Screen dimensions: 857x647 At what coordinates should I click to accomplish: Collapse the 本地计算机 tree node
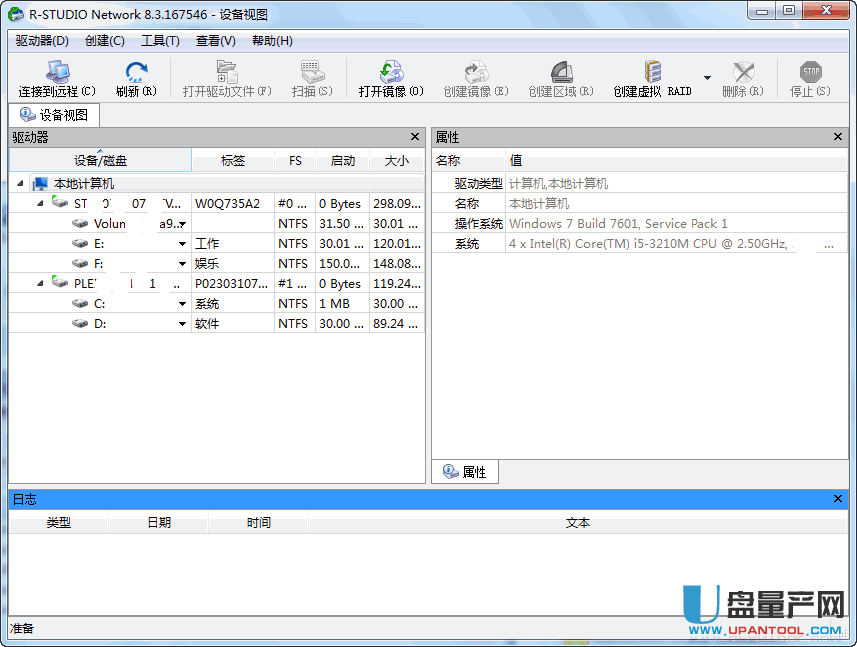click(21, 184)
